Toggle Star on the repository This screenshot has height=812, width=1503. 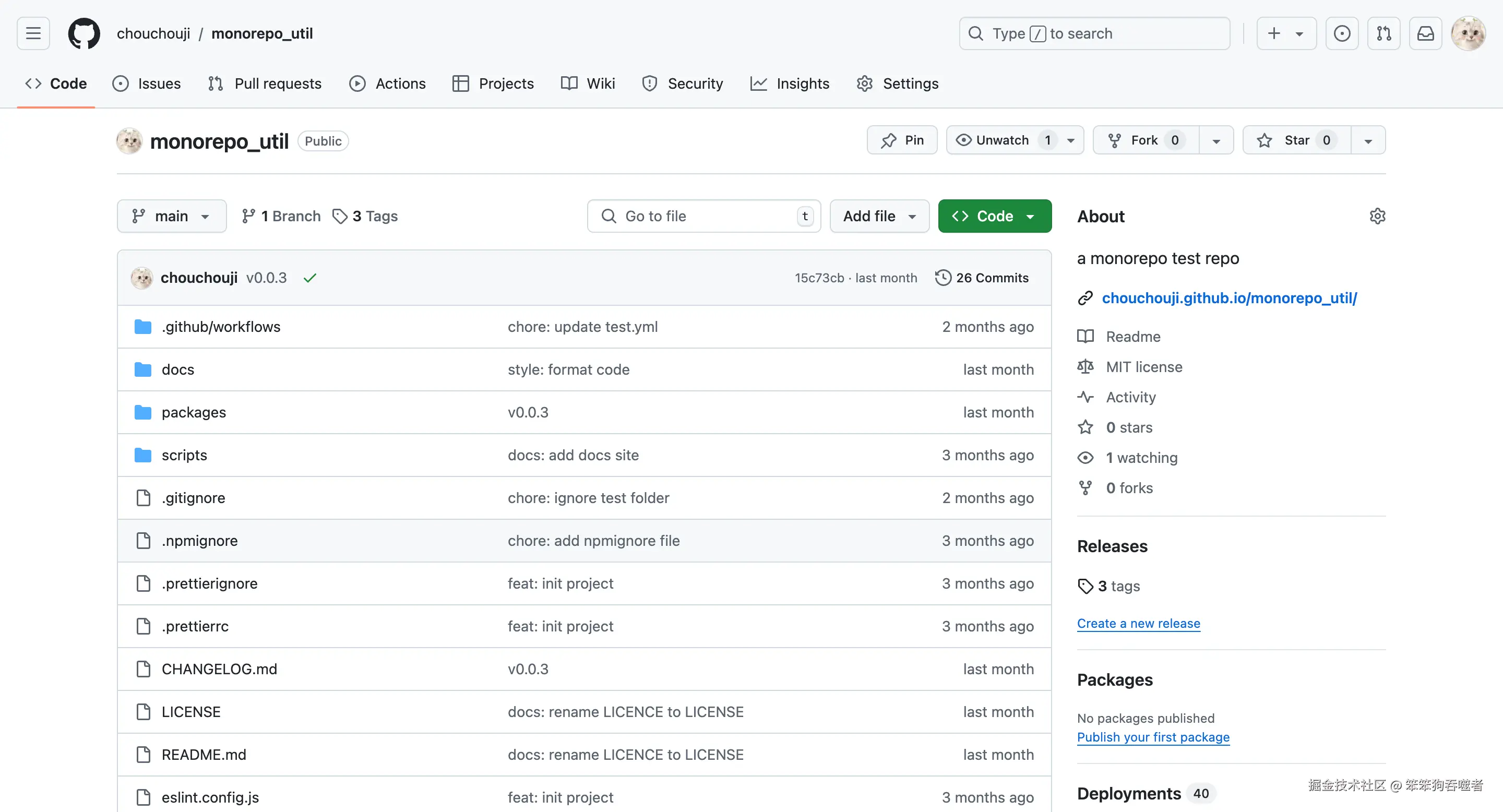1296,140
